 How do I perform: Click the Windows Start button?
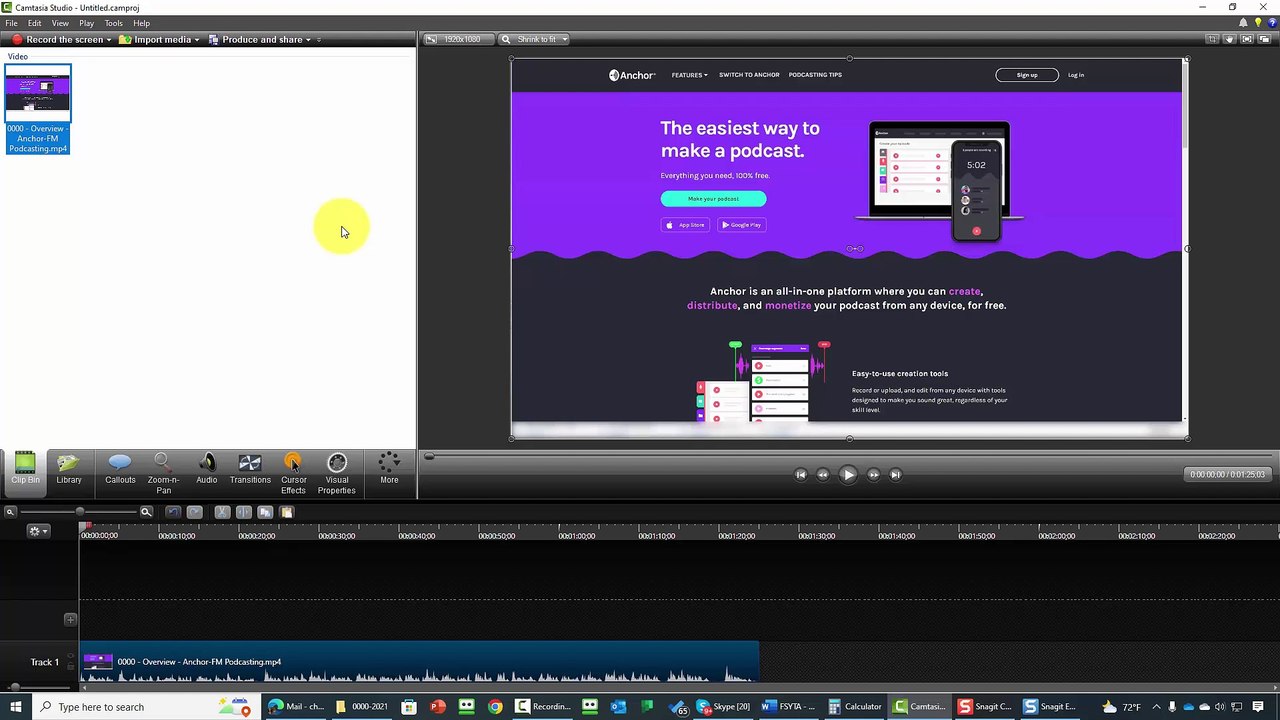coord(15,706)
